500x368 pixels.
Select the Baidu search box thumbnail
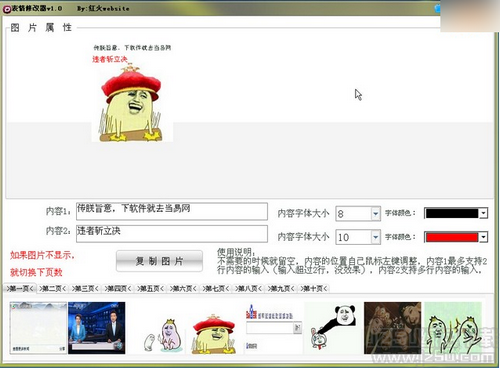click(x=274, y=328)
